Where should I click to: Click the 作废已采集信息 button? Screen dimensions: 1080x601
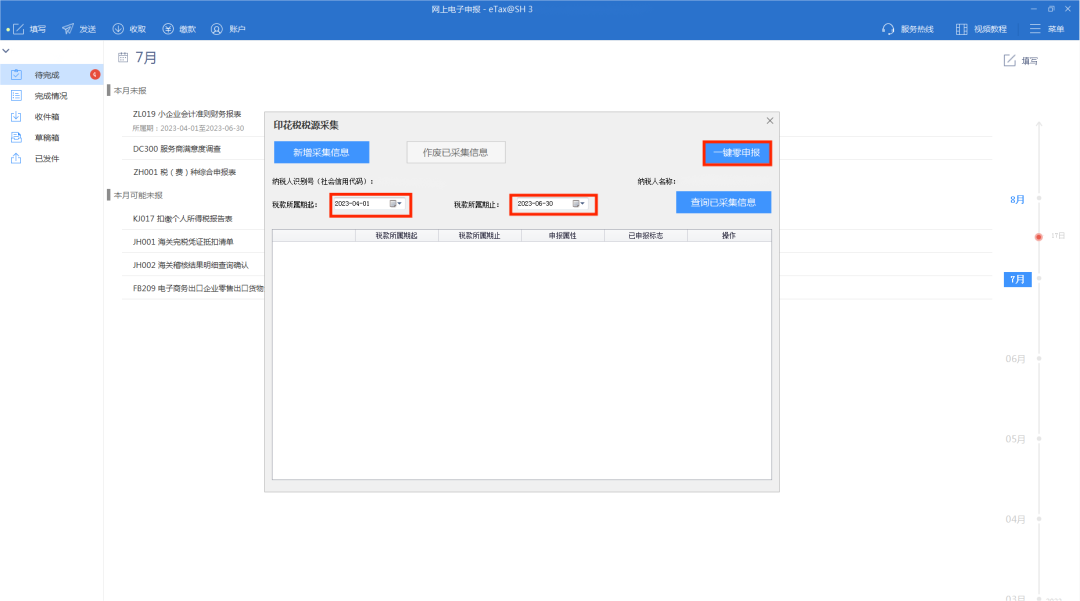click(455, 152)
